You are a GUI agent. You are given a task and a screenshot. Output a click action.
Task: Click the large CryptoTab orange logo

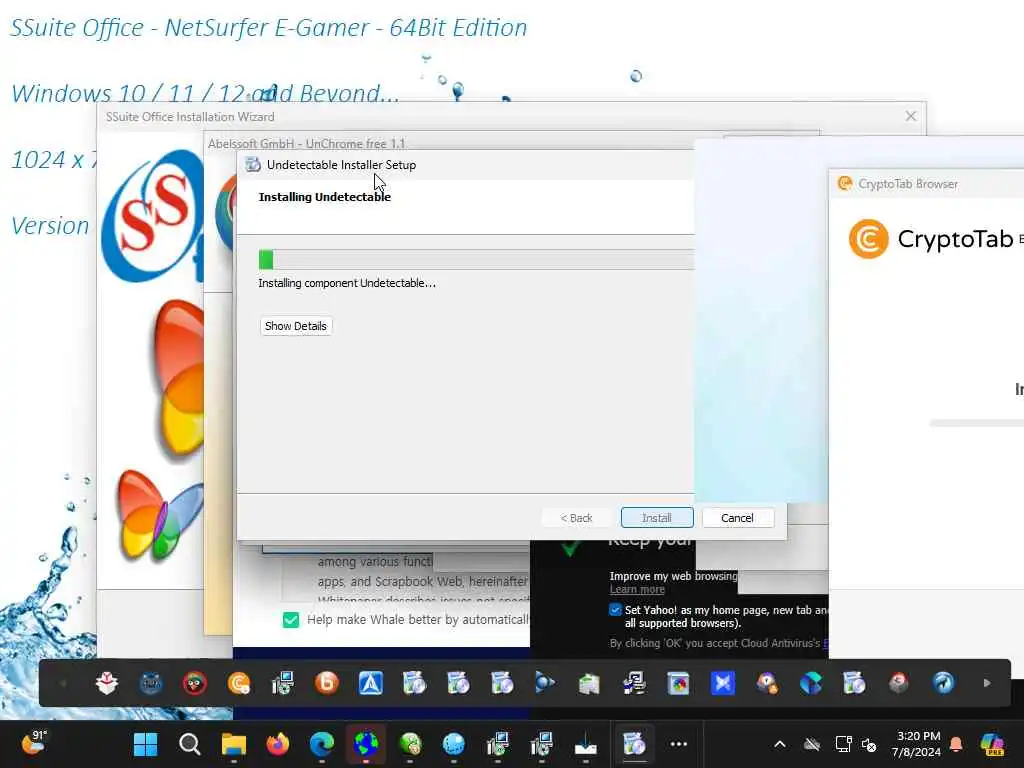pyautogui.click(x=868, y=239)
